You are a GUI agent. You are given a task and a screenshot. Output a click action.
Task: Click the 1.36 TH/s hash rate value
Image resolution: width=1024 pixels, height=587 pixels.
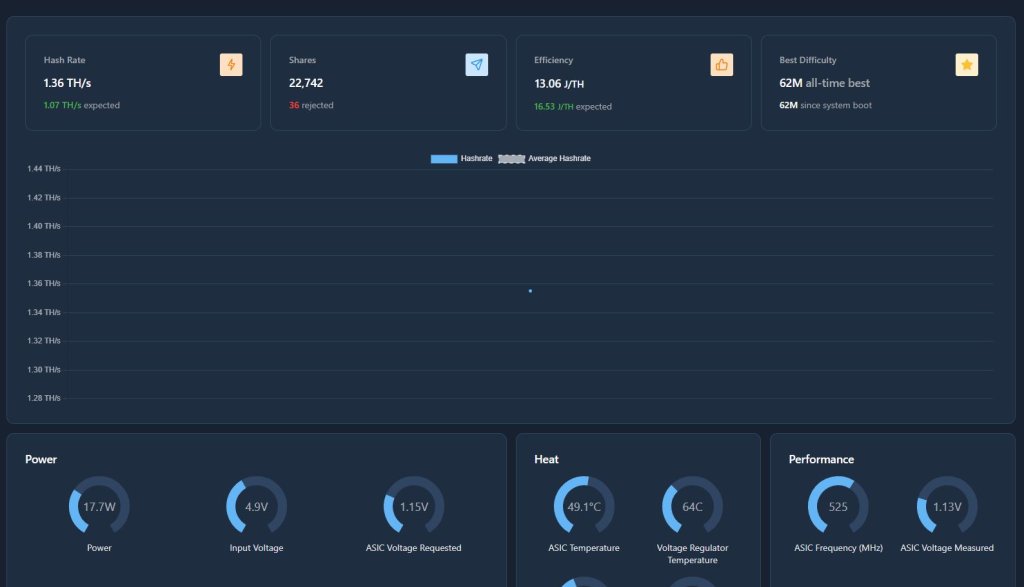point(67,83)
